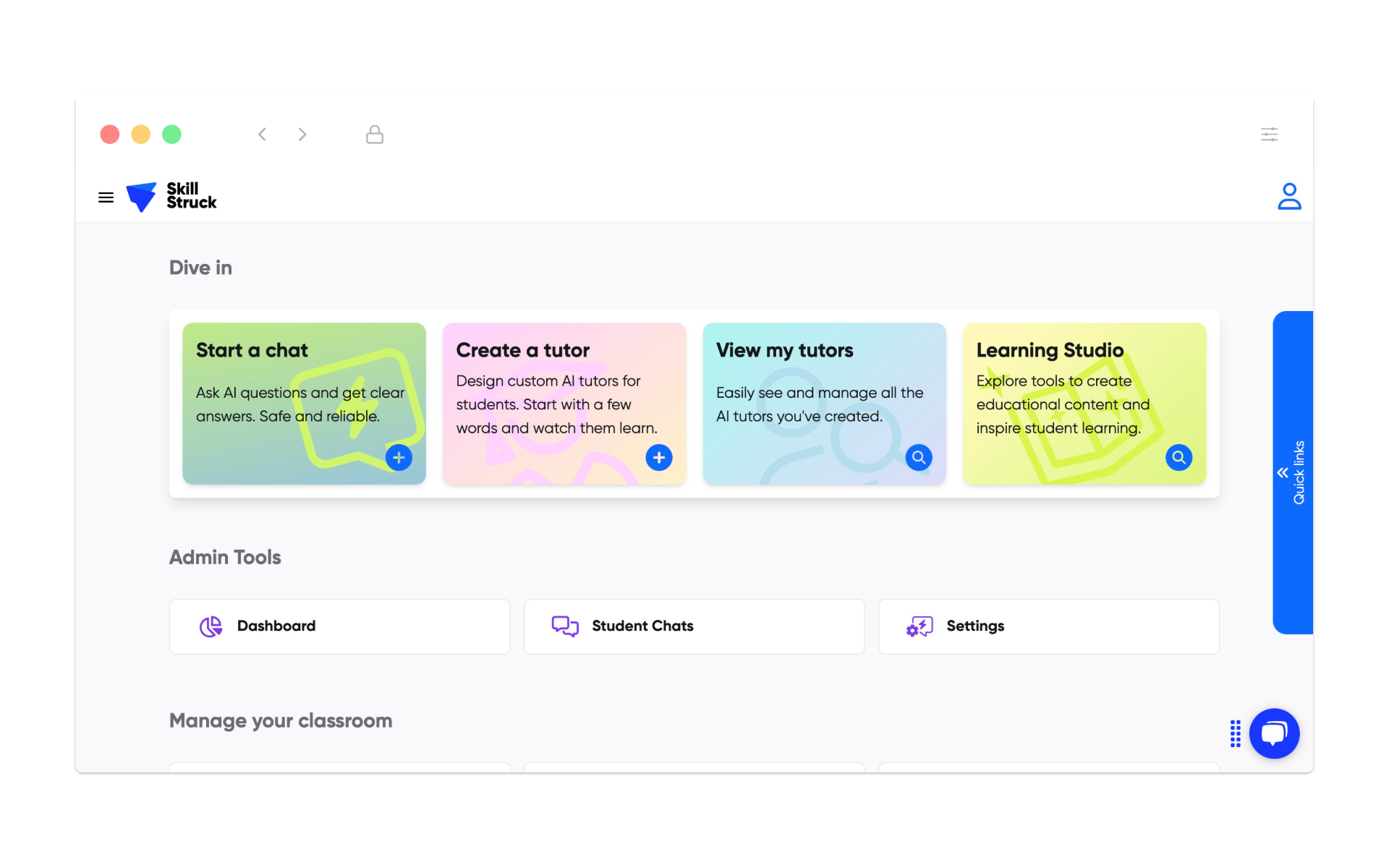This screenshot has width=1389, height=868.
Task: Open the browser settings sliders icon
Action: coord(1269,135)
